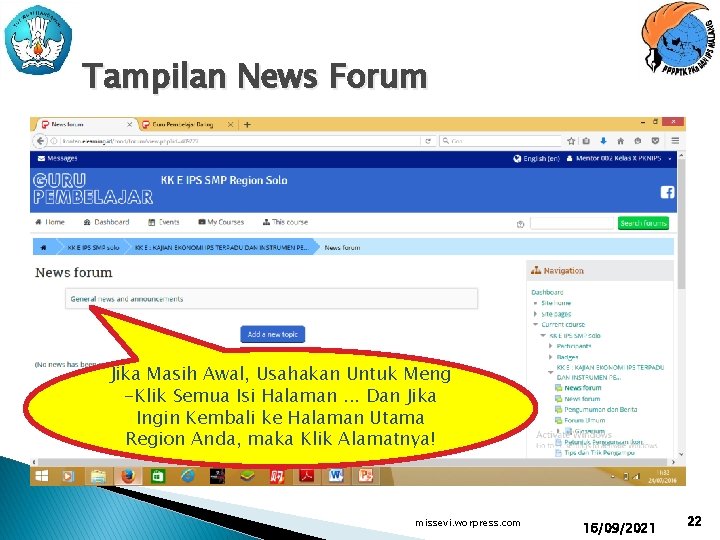Open the Mentor 002 user menu dropdown
Screen dimensions: 720x540
619,158
